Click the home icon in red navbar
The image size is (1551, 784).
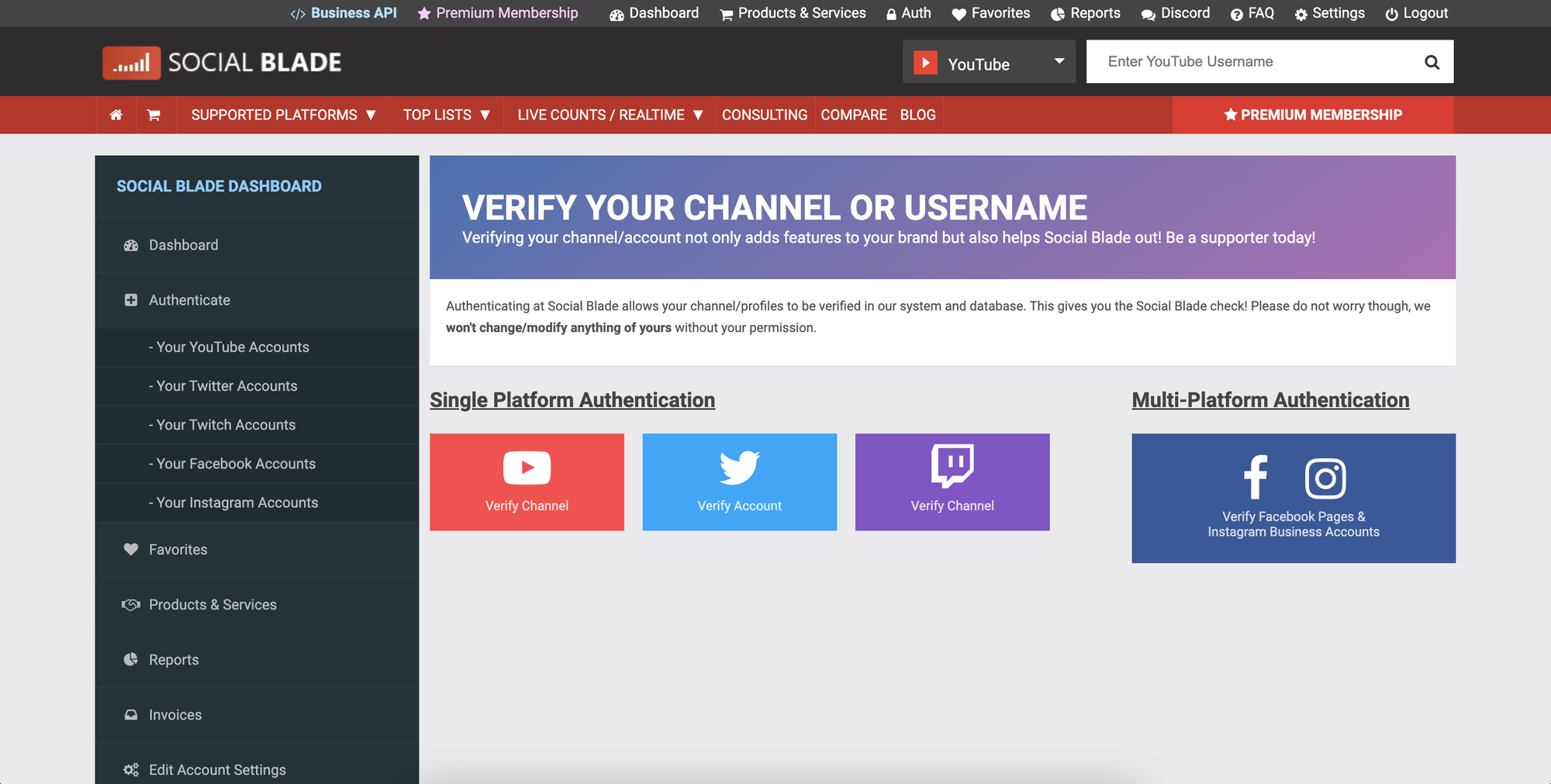(x=116, y=115)
